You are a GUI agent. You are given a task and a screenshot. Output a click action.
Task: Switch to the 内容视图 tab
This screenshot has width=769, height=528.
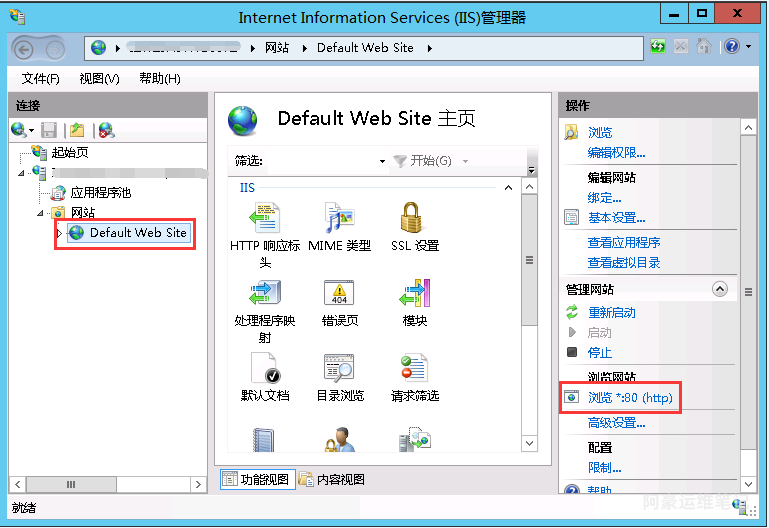[333, 479]
